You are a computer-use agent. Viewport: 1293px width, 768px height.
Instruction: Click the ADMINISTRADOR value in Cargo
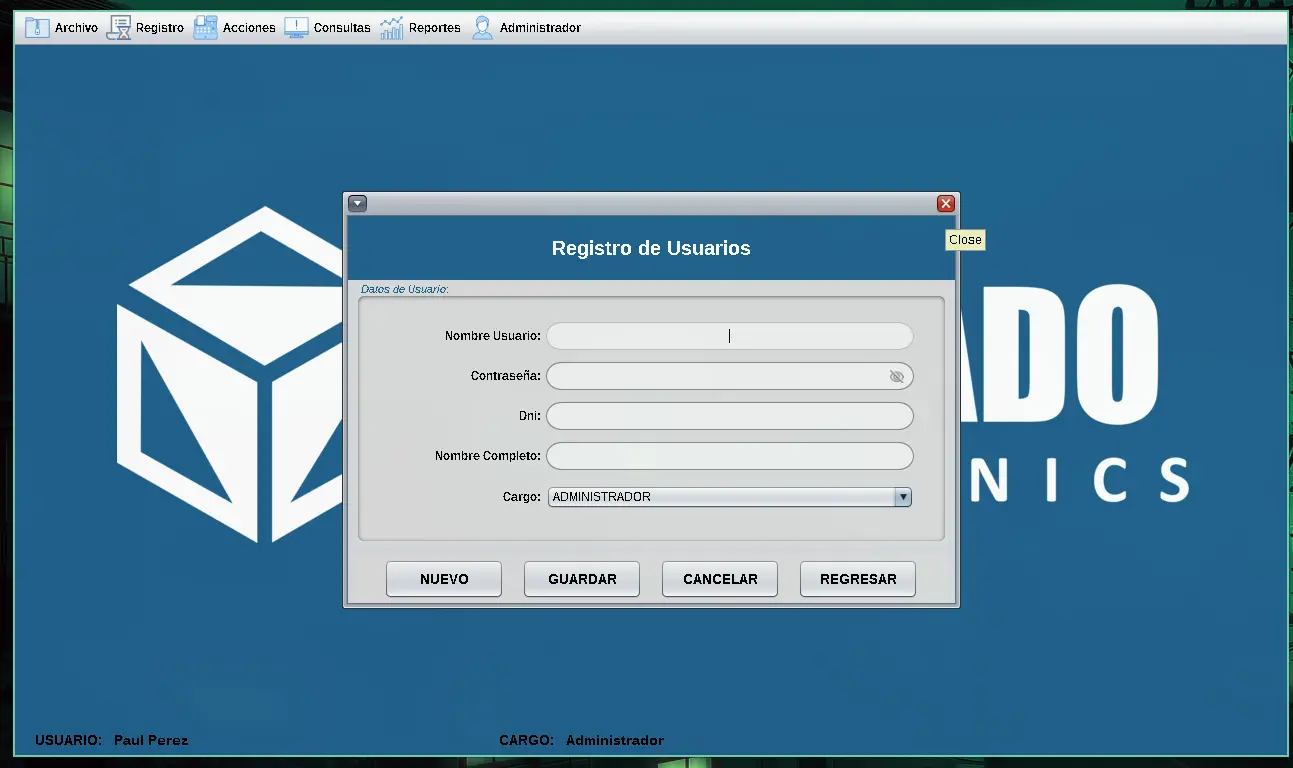pyautogui.click(x=601, y=497)
